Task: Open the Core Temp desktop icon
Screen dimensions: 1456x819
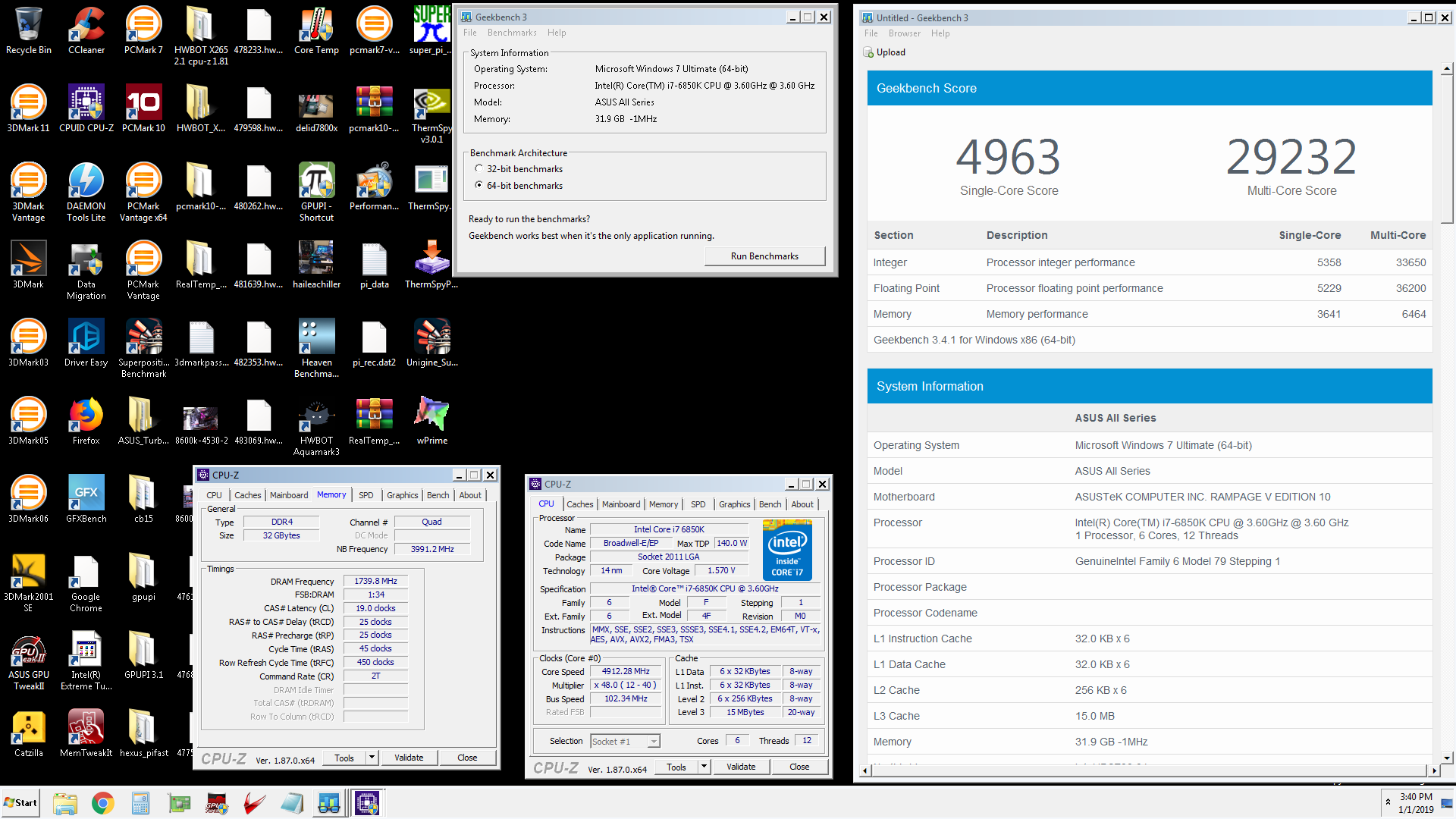Action: pos(316,30)
